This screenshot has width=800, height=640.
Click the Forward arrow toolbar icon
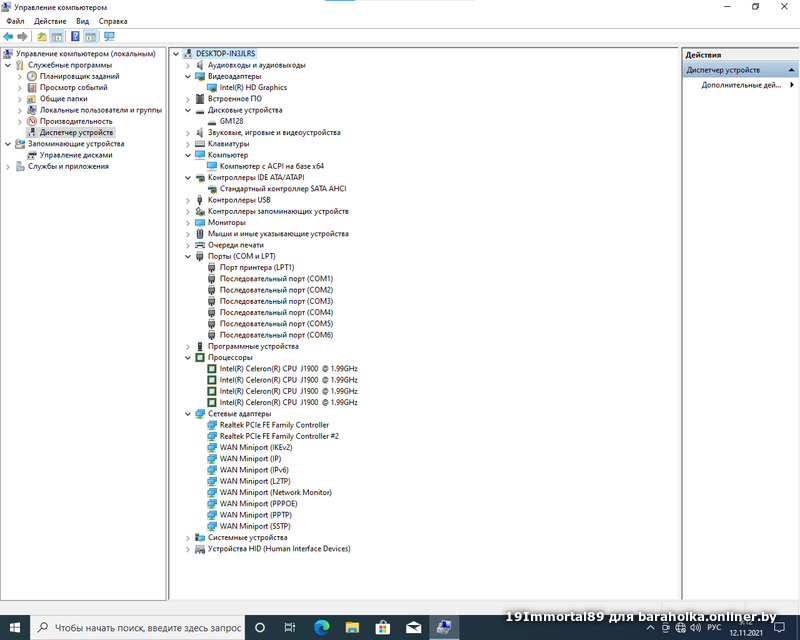(x=22, y=36)
